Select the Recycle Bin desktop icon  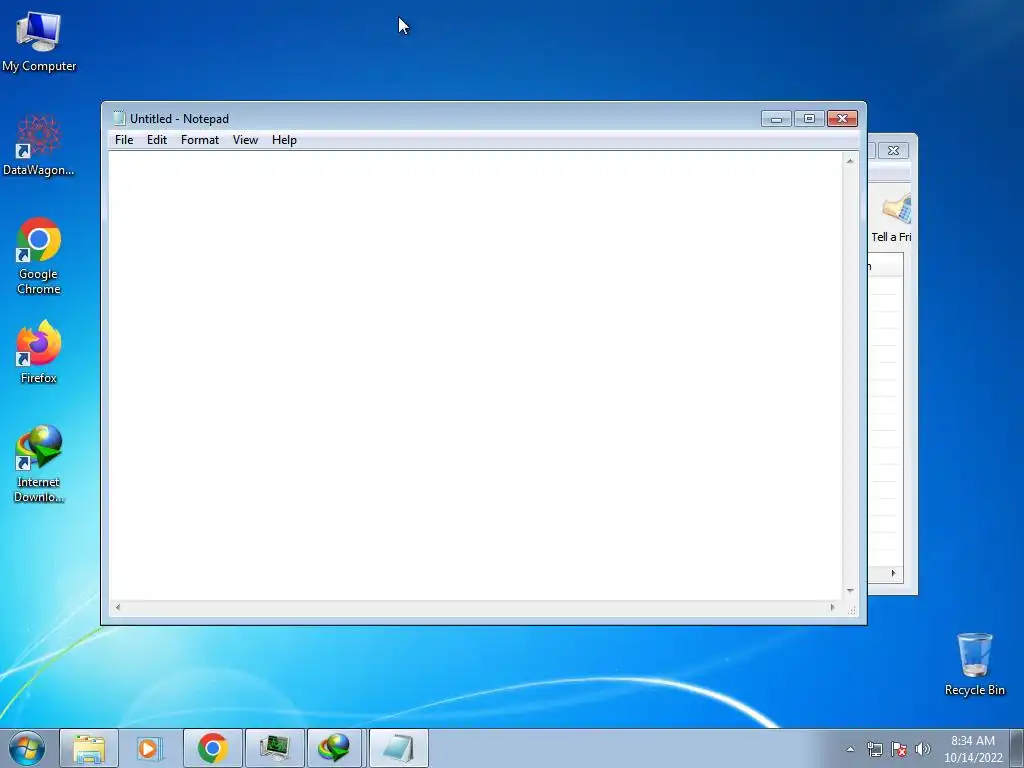[x=974, y=664]
